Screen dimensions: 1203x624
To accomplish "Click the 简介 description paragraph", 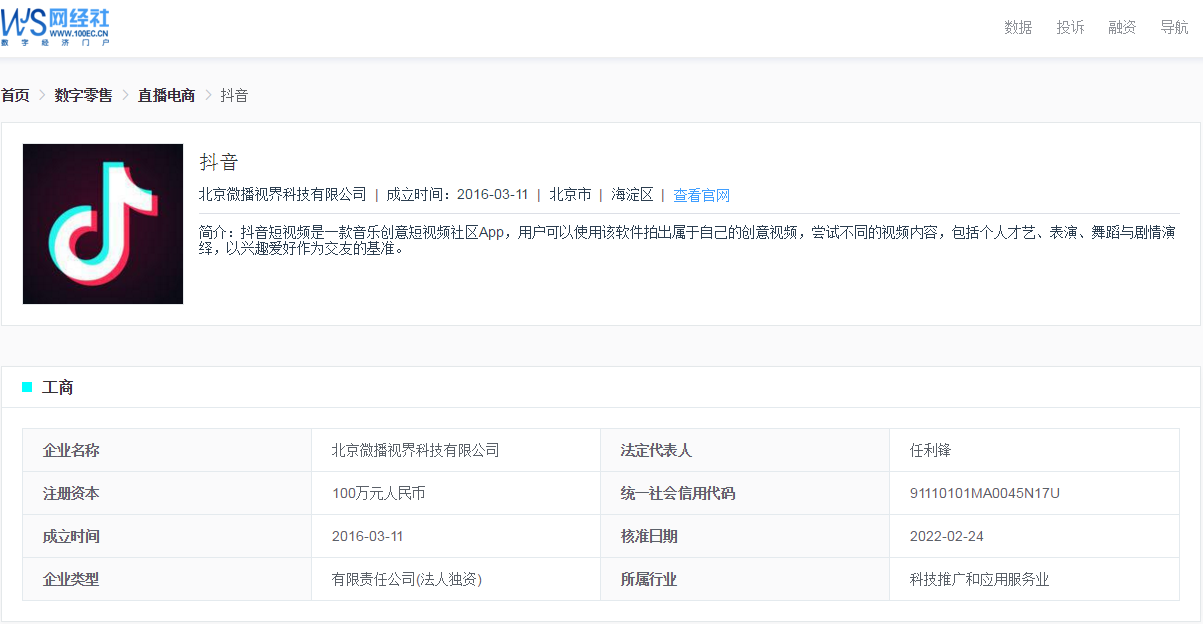I will coord(688,240).
